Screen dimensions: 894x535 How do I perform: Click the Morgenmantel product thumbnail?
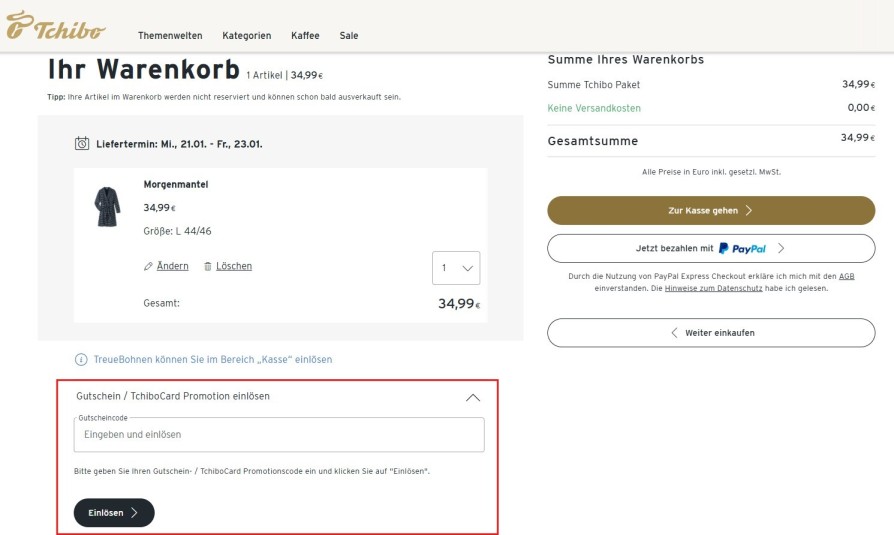point(107,206)
